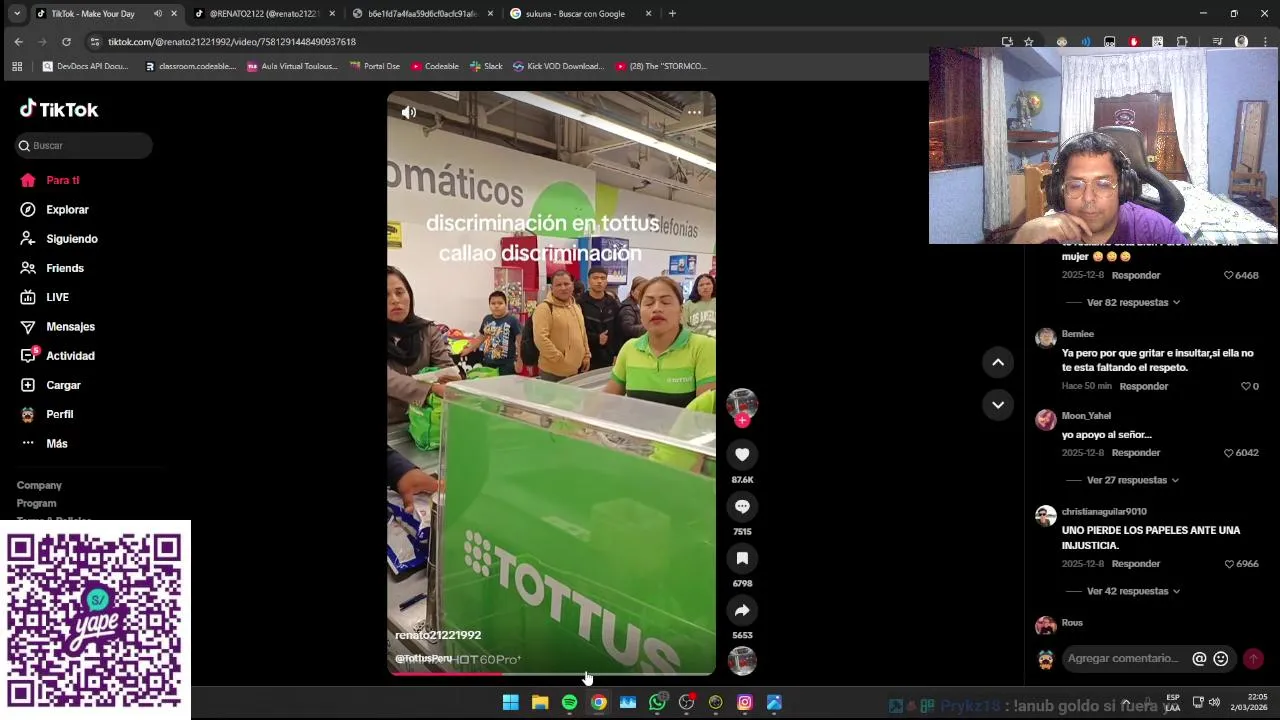Viewport: 1280px width, 720px height.
Task: Open the comments bubble icon
Action: click(x=742, y=506)
